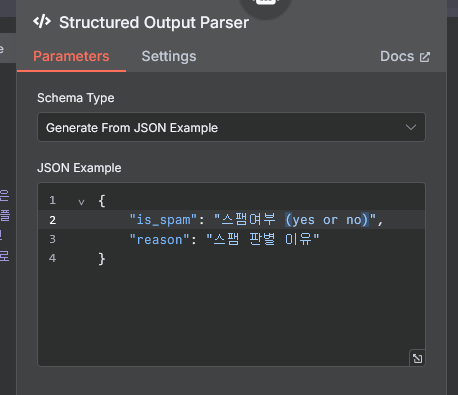Click the Schema Type dropdown chevron
This screenshot has height=395, width=458.
click(x=411, y=127)
